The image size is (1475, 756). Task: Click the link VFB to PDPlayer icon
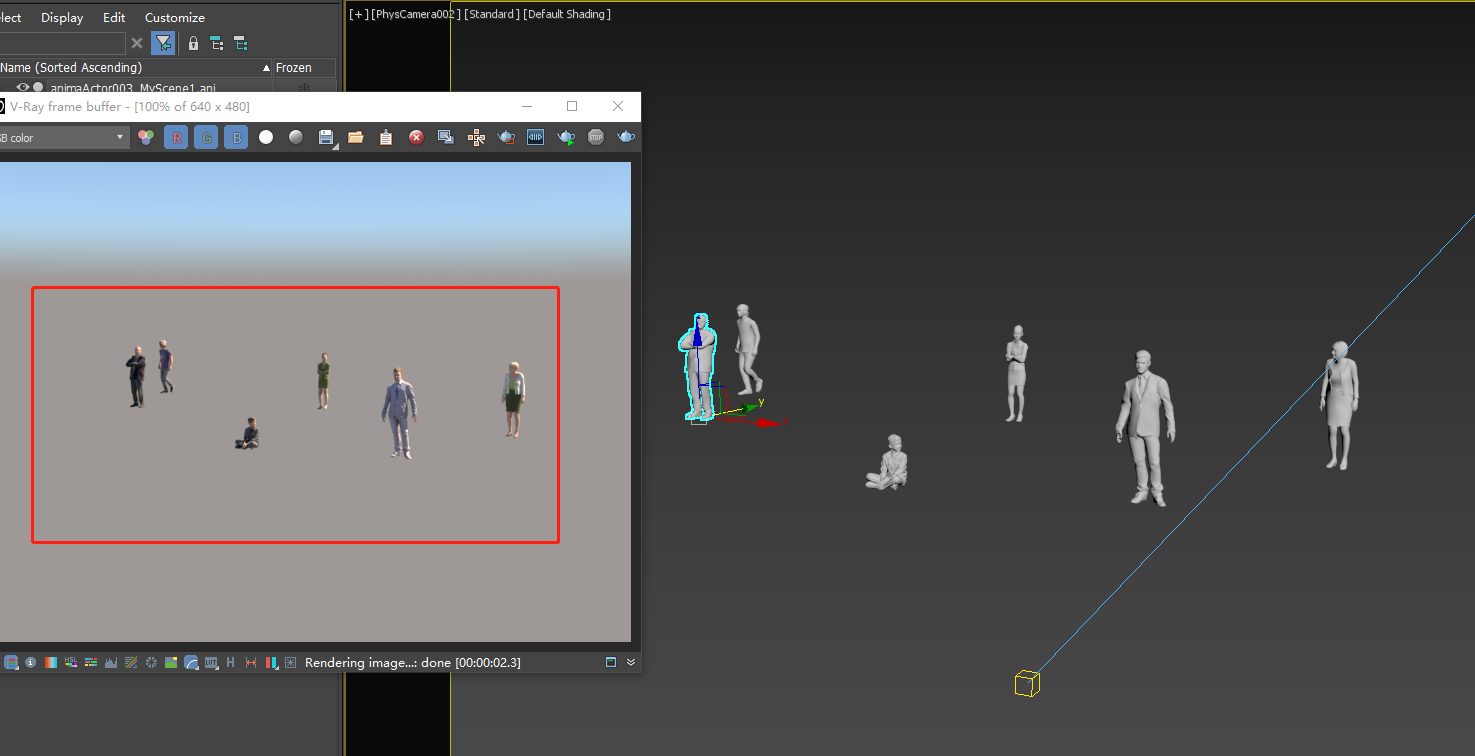pos(536,137)
